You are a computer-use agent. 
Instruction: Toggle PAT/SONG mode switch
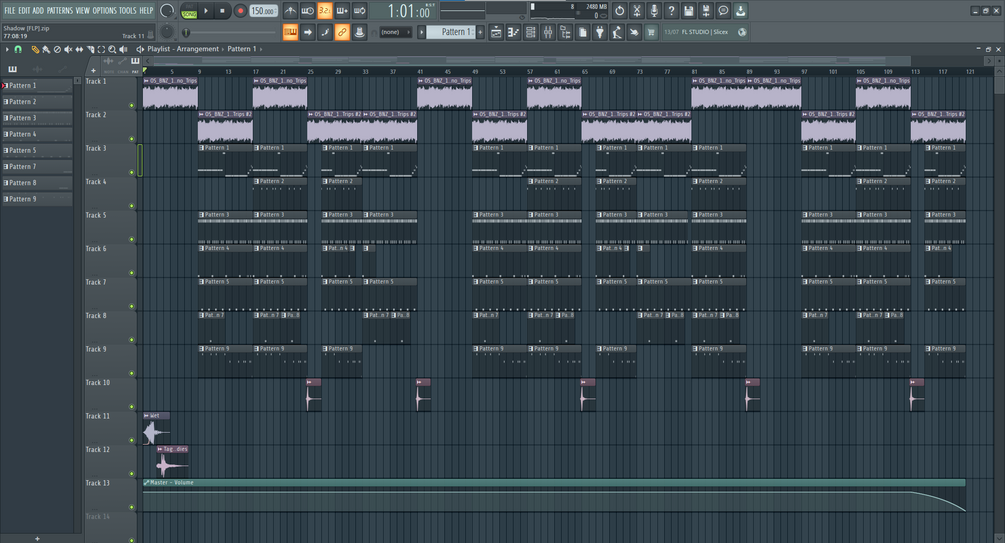(189, 11)
